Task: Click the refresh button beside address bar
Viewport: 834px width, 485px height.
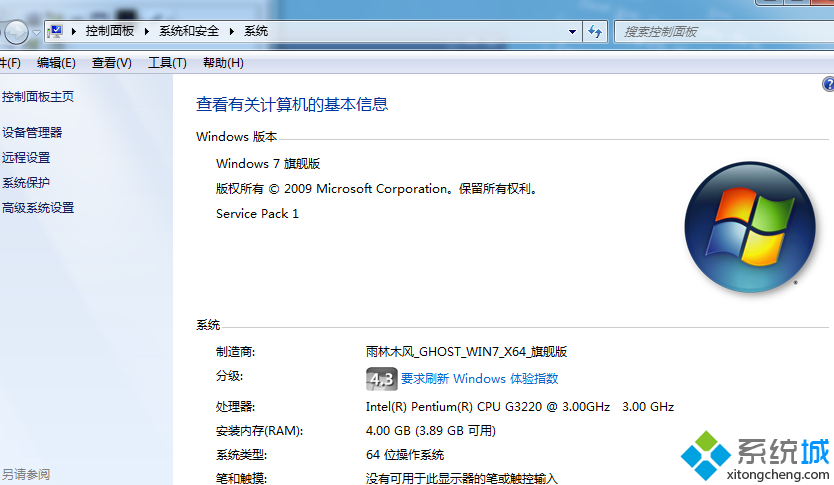Action: click(595, 32)
